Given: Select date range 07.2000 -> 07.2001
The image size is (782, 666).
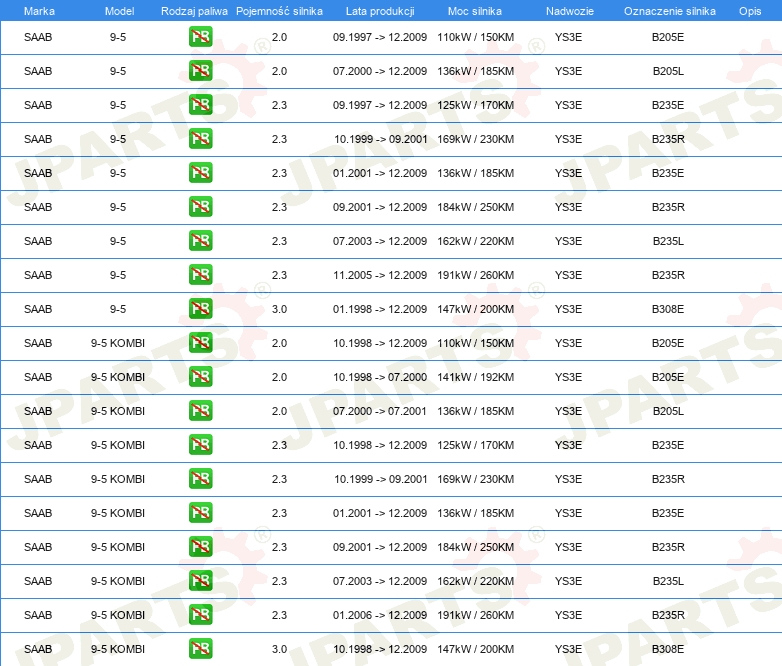Looking at the screenshot, I should coord(380,411).
